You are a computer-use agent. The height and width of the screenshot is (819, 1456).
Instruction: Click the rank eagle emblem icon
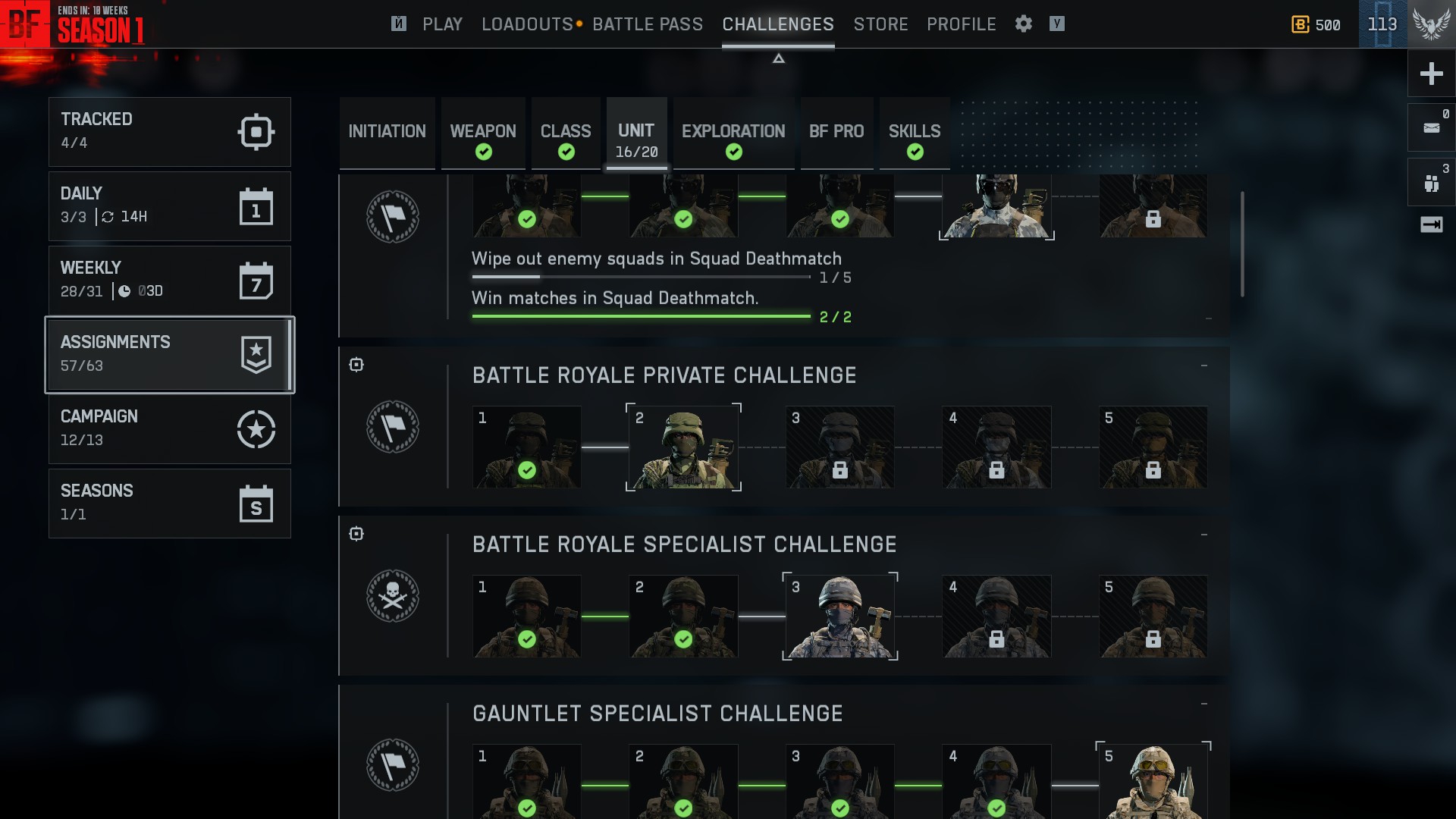point(1431,24)
